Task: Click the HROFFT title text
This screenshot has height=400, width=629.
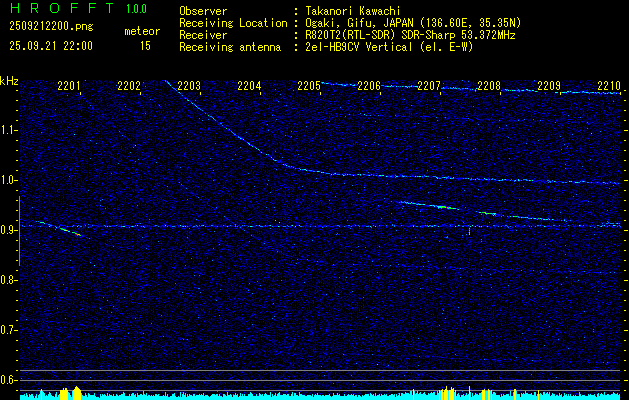Action: click(62, 8)
